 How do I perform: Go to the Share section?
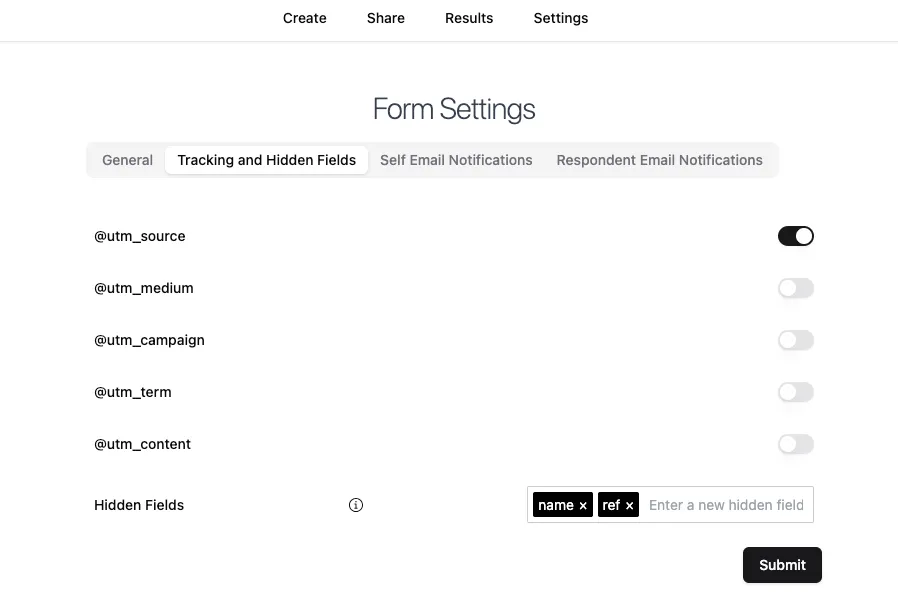[x=385, y=18]
